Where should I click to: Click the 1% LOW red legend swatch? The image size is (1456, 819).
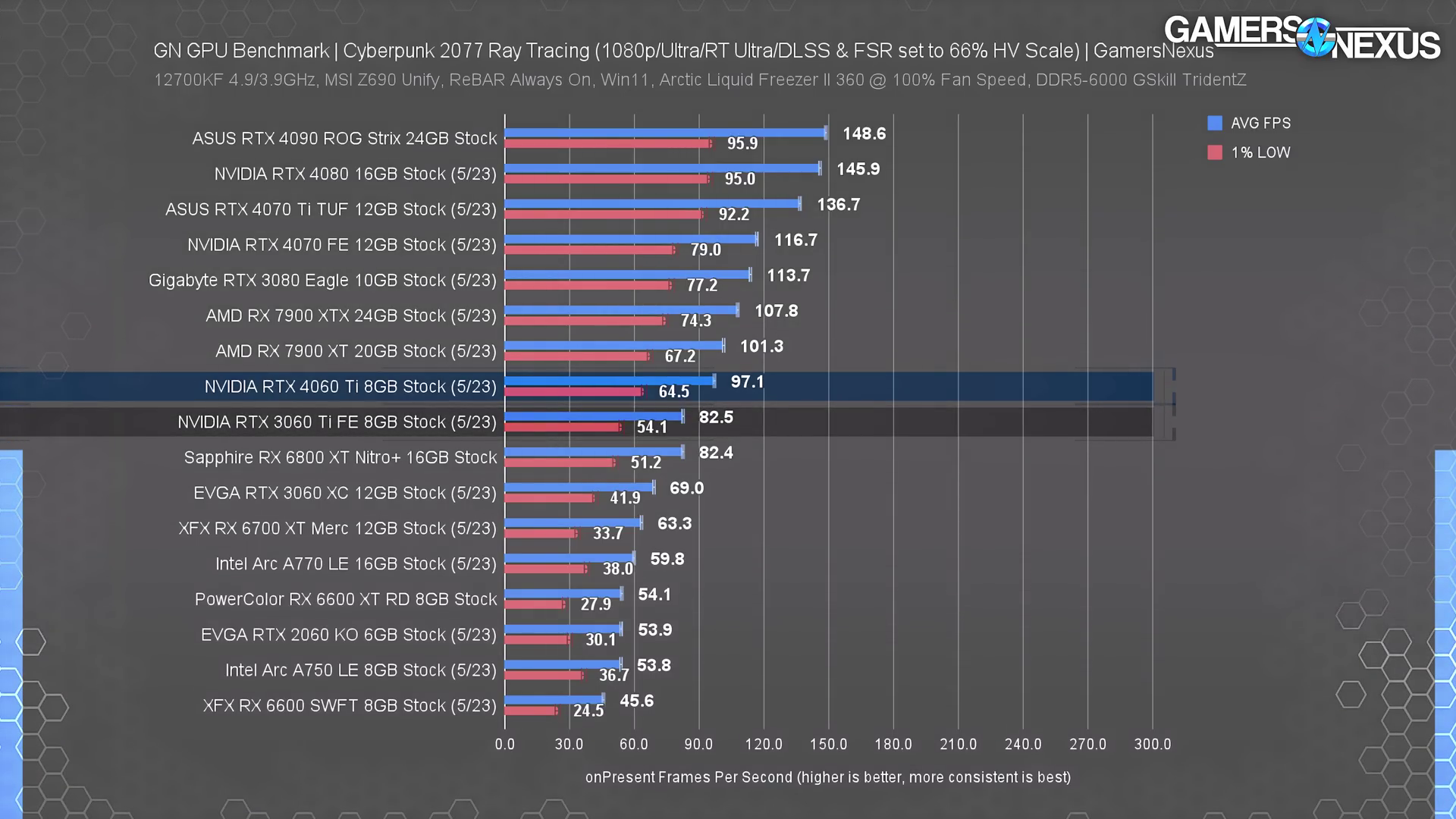pyautogui.click(x=1215, y=152)
